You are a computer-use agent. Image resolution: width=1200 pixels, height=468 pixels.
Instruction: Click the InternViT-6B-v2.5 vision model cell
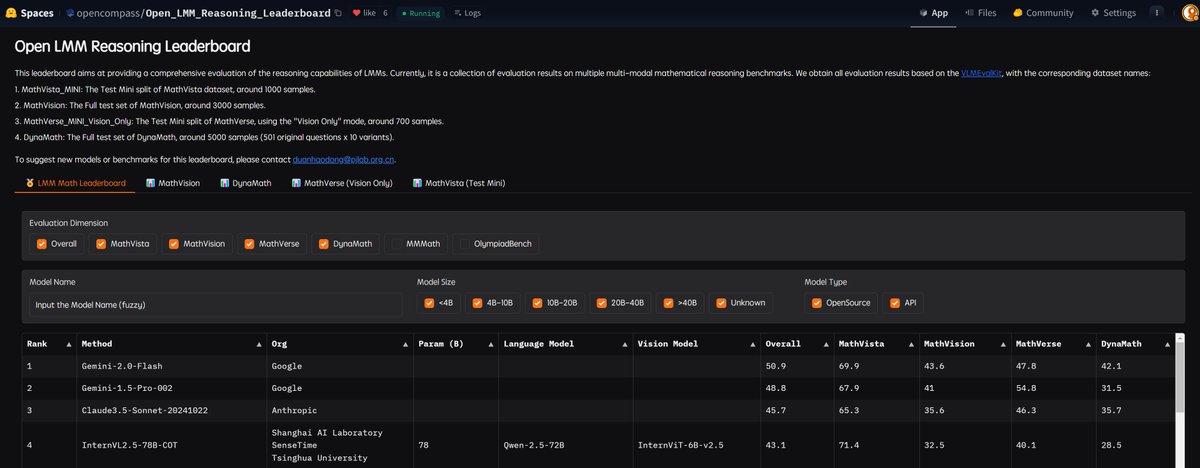point(695,444)
